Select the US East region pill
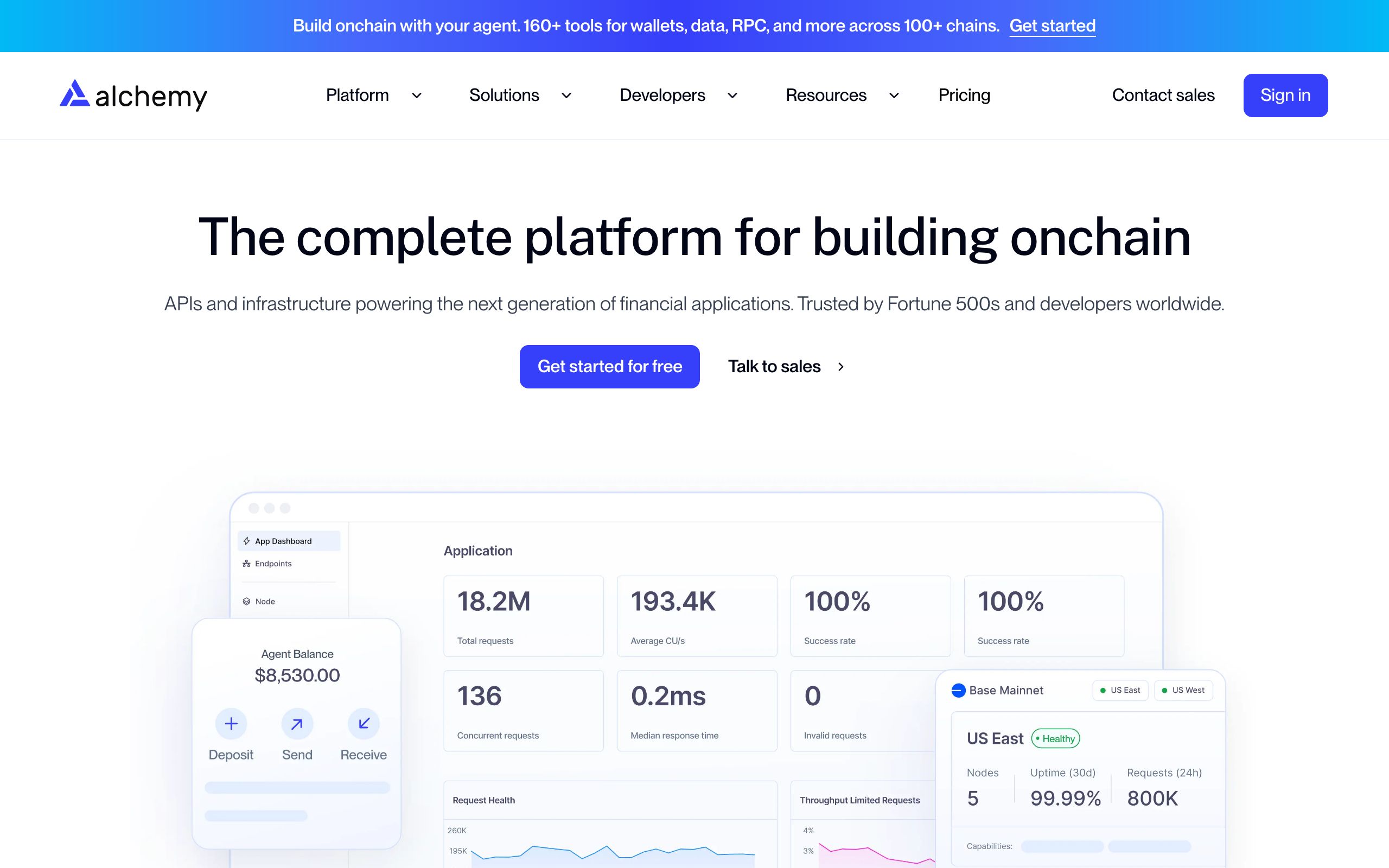Viewport: 1389px width, 868px height. pyautogui.click(x=1120, y=690)
